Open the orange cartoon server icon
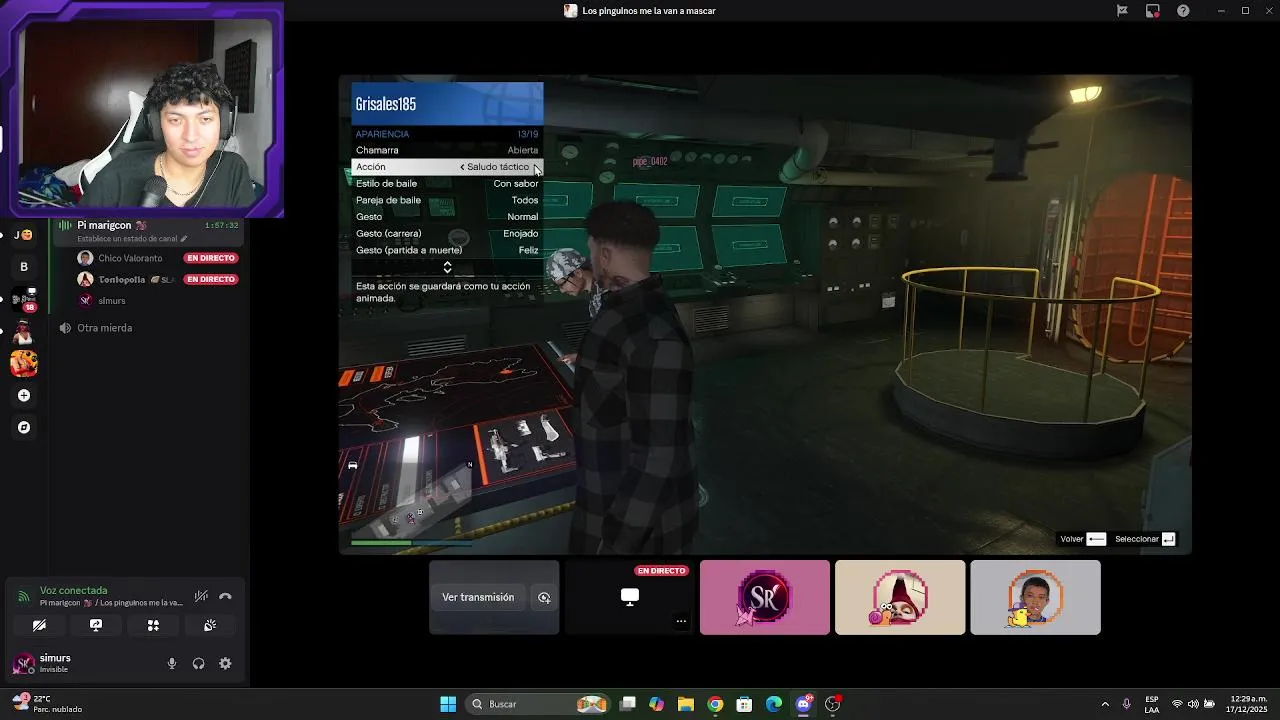 24,363
